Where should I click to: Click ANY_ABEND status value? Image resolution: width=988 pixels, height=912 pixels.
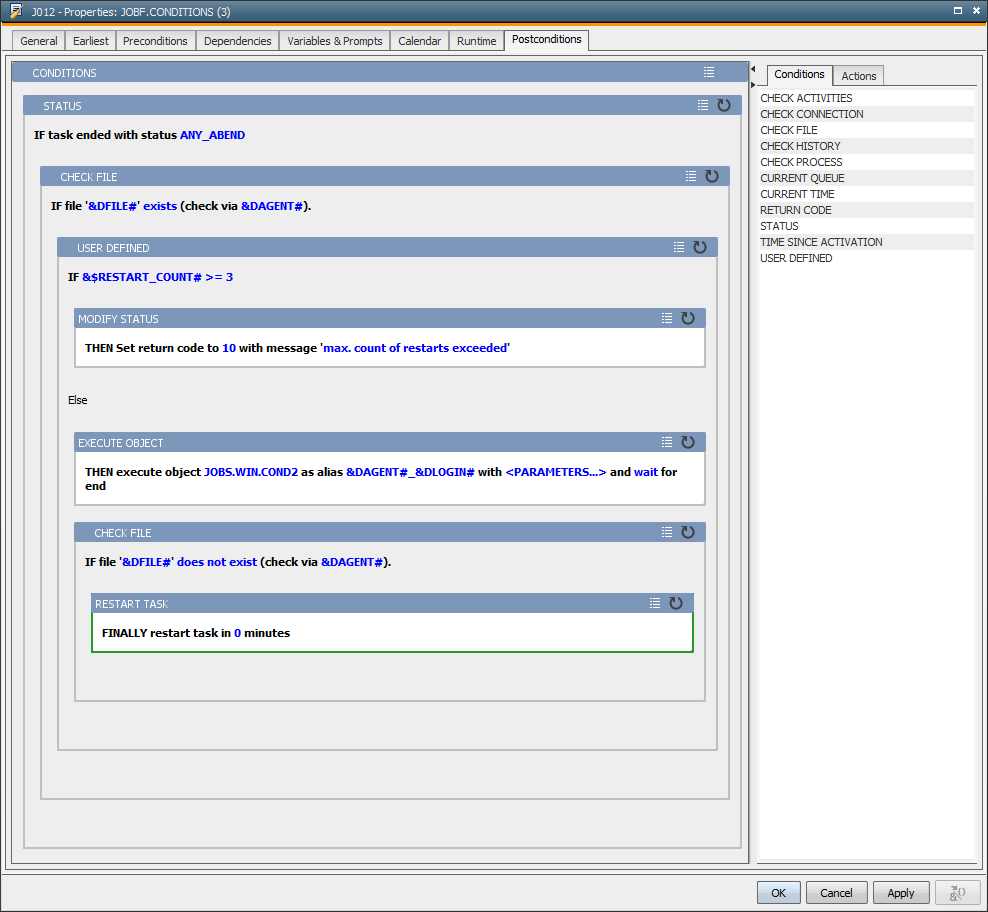(212, 135)
